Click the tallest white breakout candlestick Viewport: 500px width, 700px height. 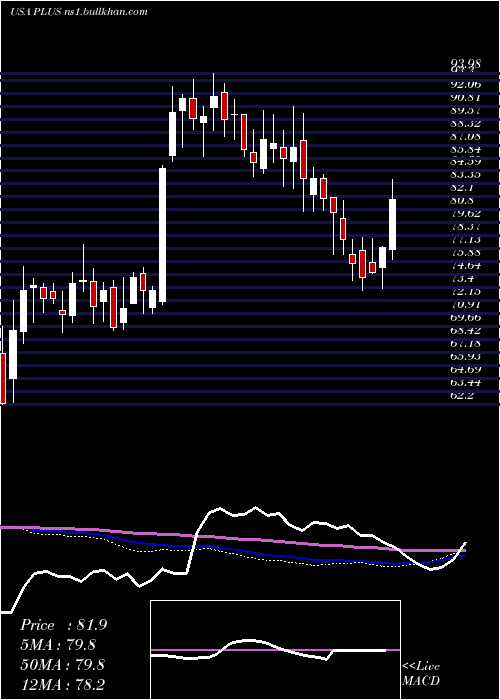(162, 235)
